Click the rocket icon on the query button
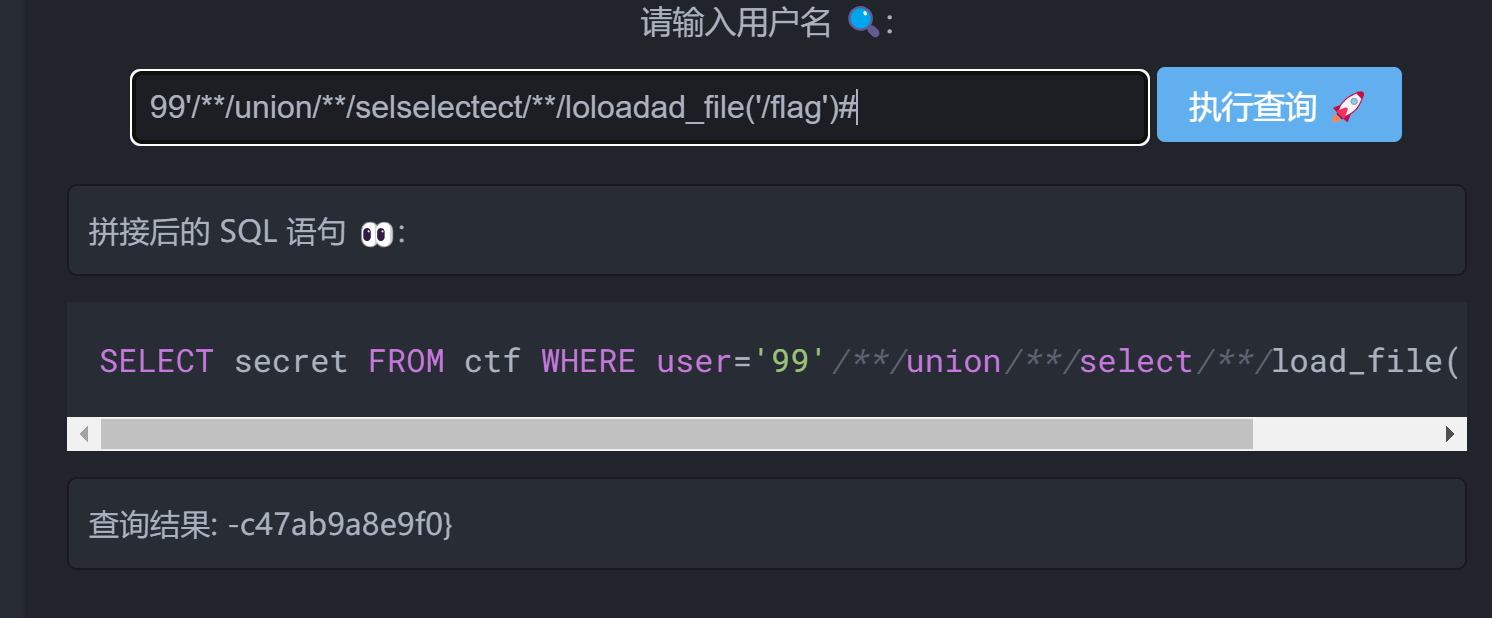 pyautogui.click(x=1347, y=104)
